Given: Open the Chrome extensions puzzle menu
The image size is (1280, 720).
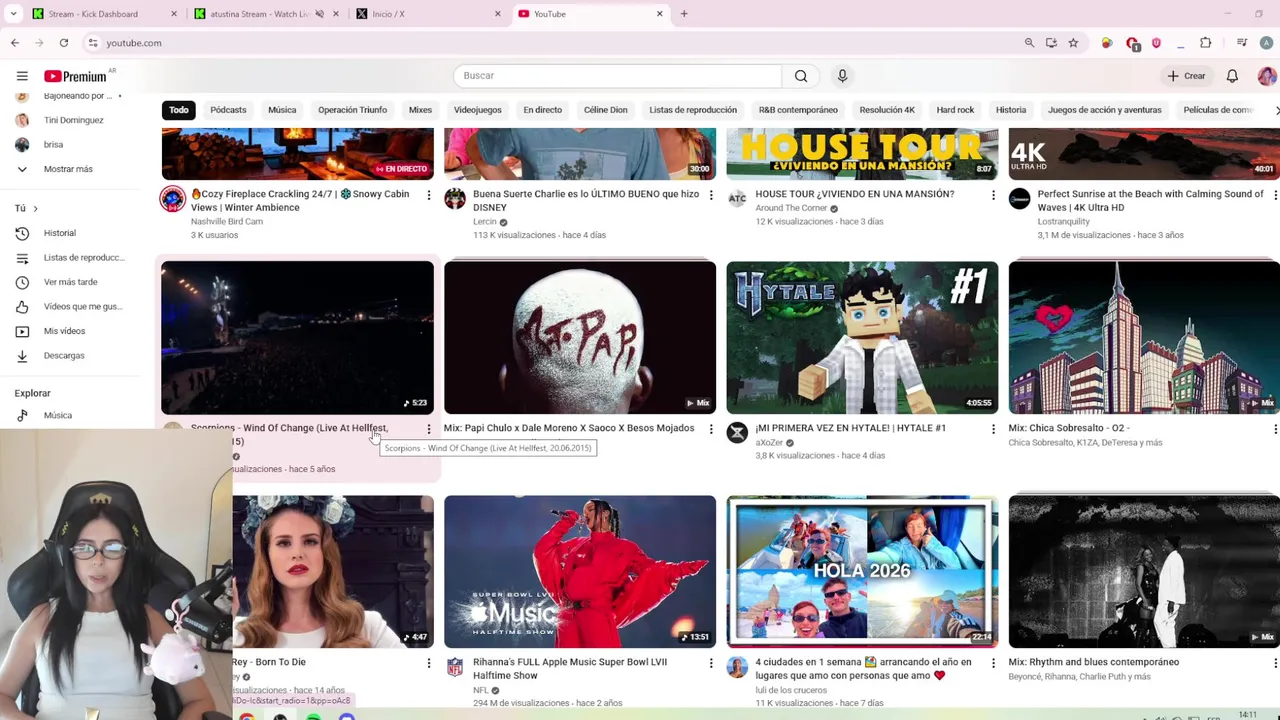Looking at the screenshot, I should (1205, 43).
